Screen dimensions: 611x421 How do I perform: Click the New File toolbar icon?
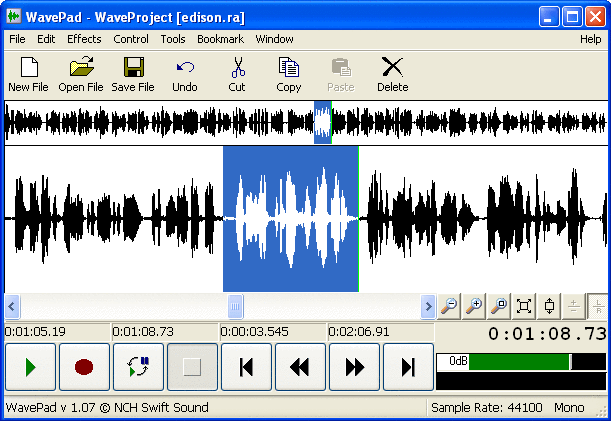click(28, 74)
